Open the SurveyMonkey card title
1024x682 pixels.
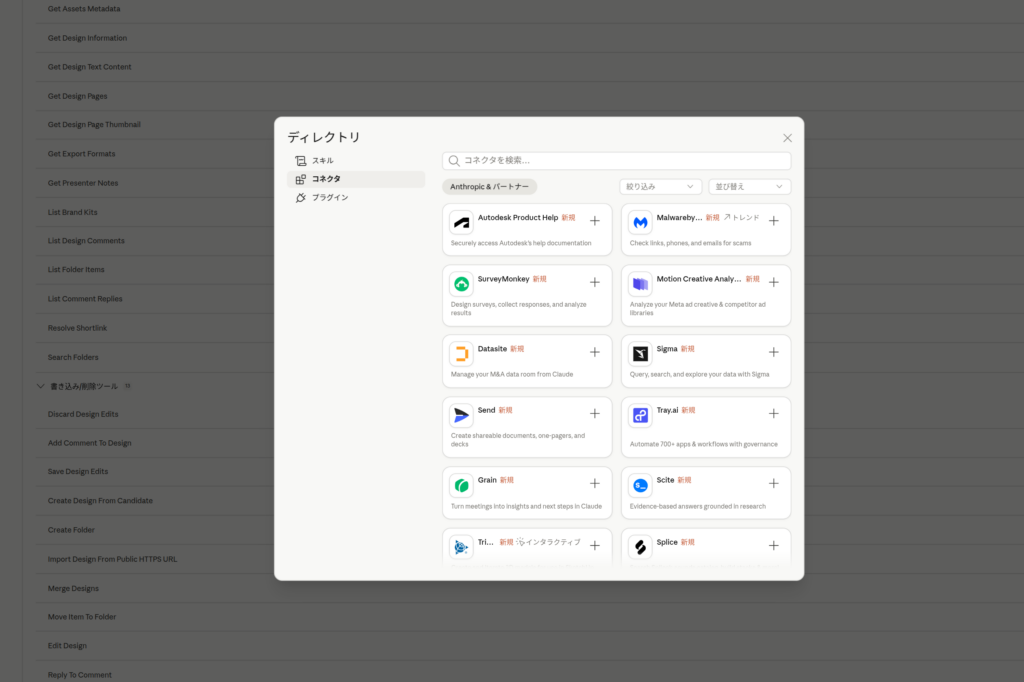503,279
